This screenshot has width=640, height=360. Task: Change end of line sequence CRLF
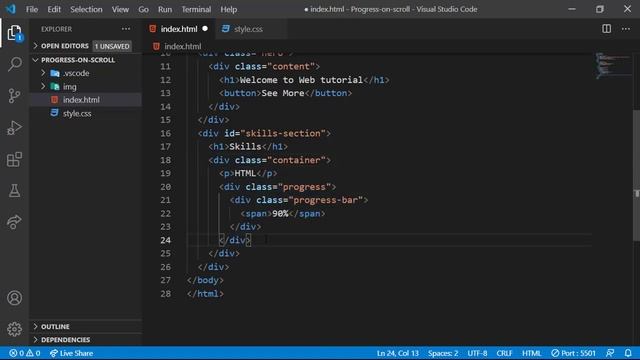(x=504, y=353)
